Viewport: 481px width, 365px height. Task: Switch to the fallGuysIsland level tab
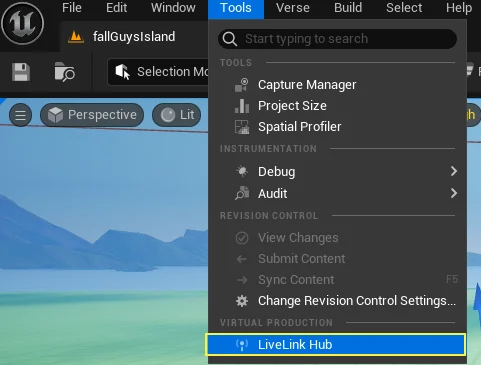[x=134, y=37]
